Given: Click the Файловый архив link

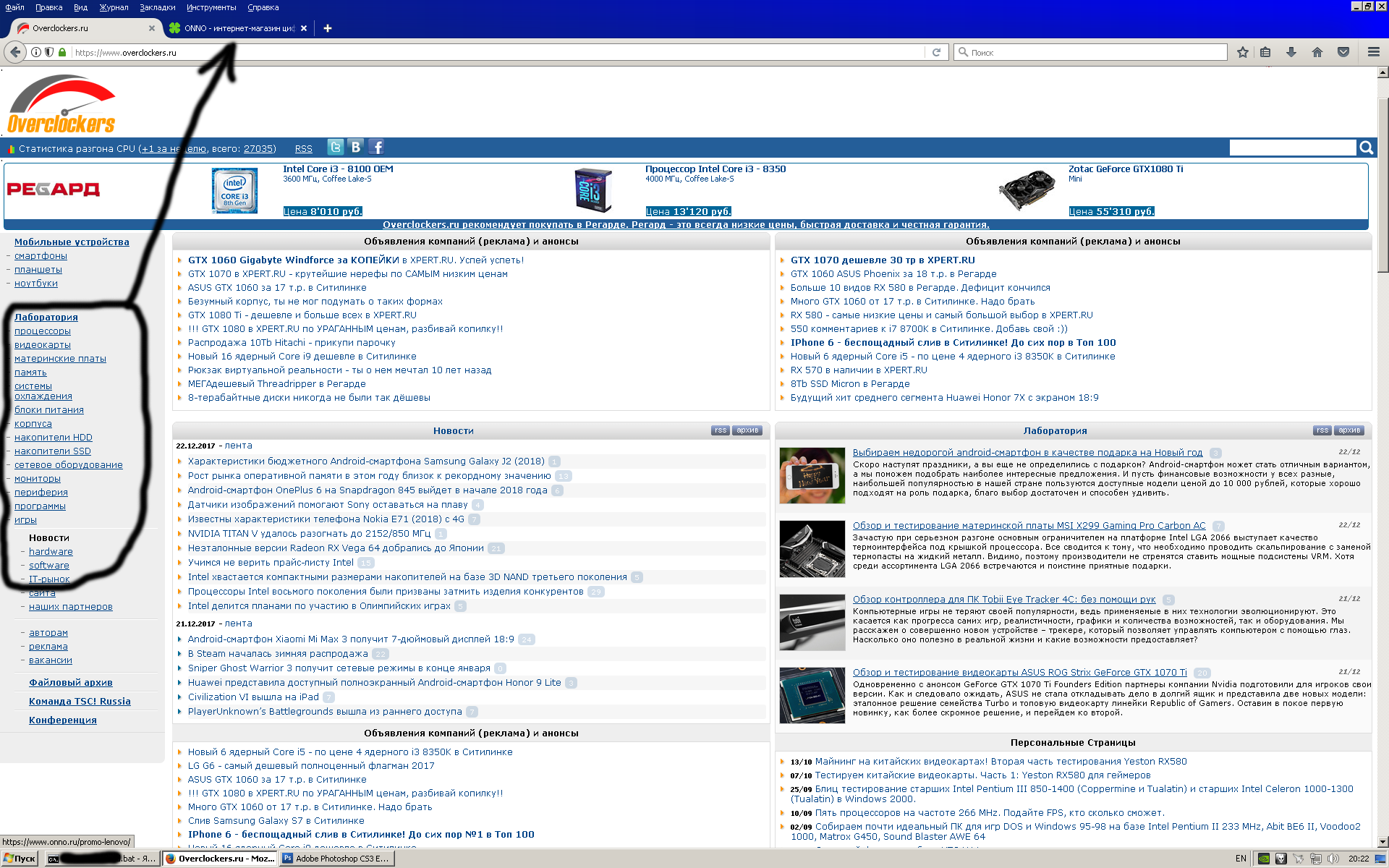Looking at the screenshot, I should click(71, 683).
